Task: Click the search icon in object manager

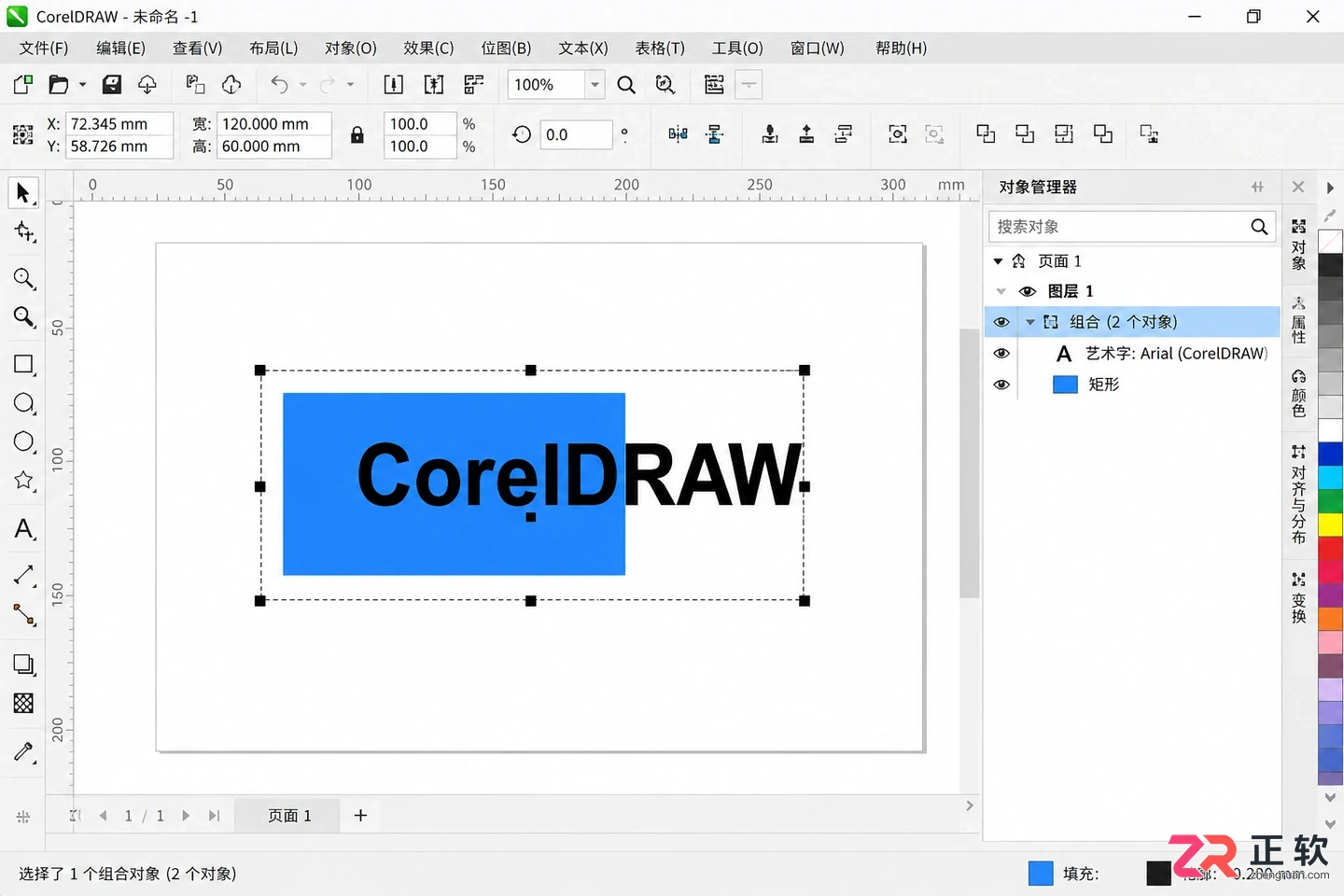Action: [x=1259, y=227]
